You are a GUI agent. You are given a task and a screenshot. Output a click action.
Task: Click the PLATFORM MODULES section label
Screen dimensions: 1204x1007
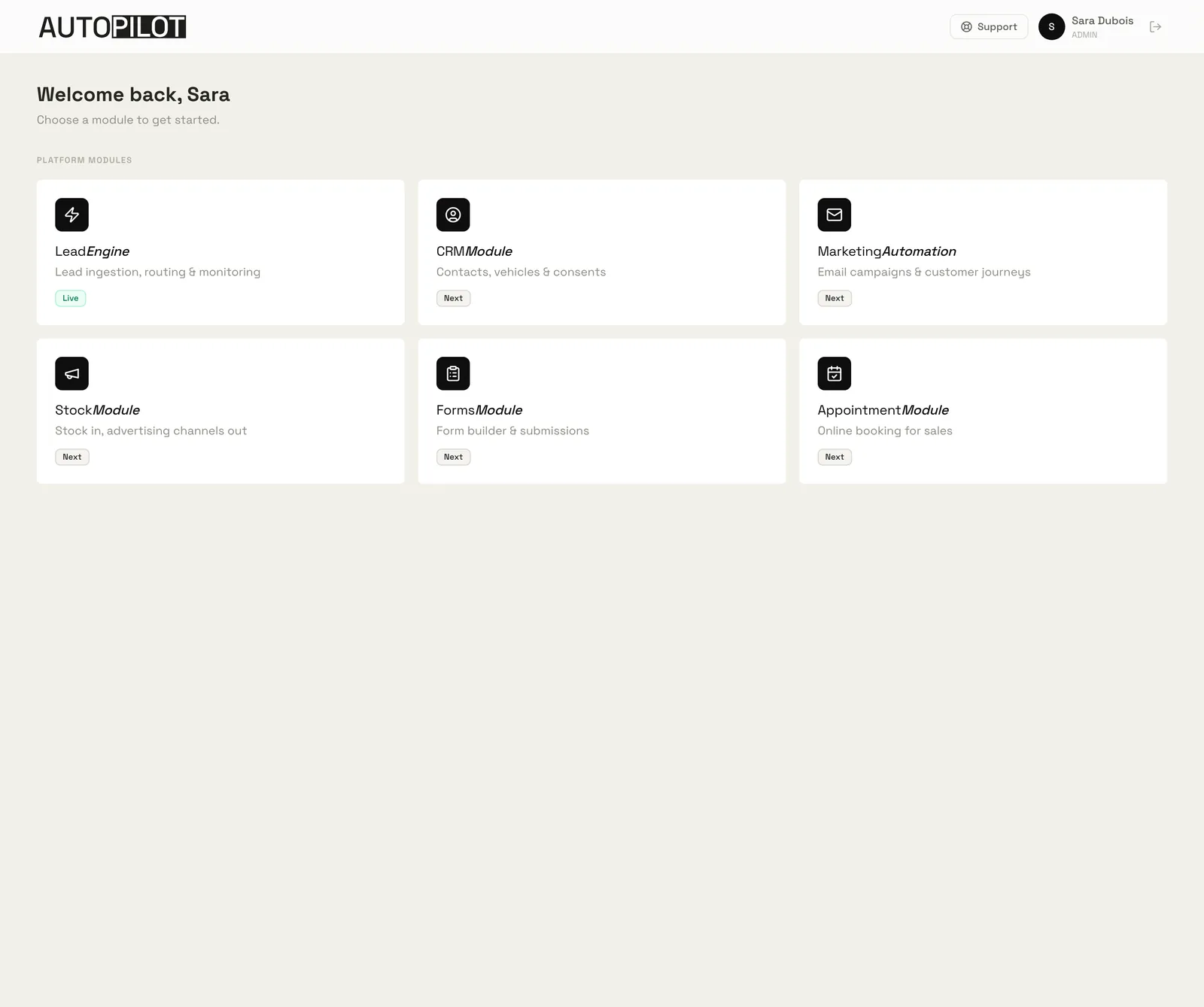coord(84,160)
